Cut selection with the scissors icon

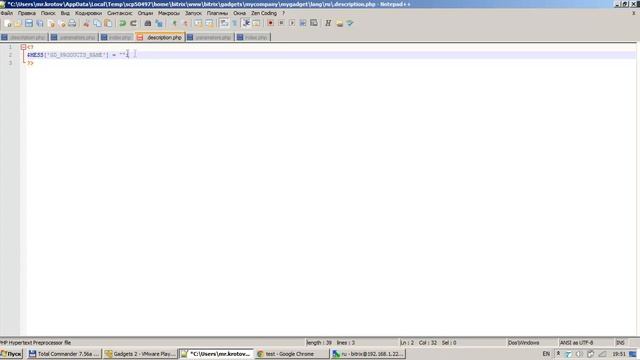(86, 24)
